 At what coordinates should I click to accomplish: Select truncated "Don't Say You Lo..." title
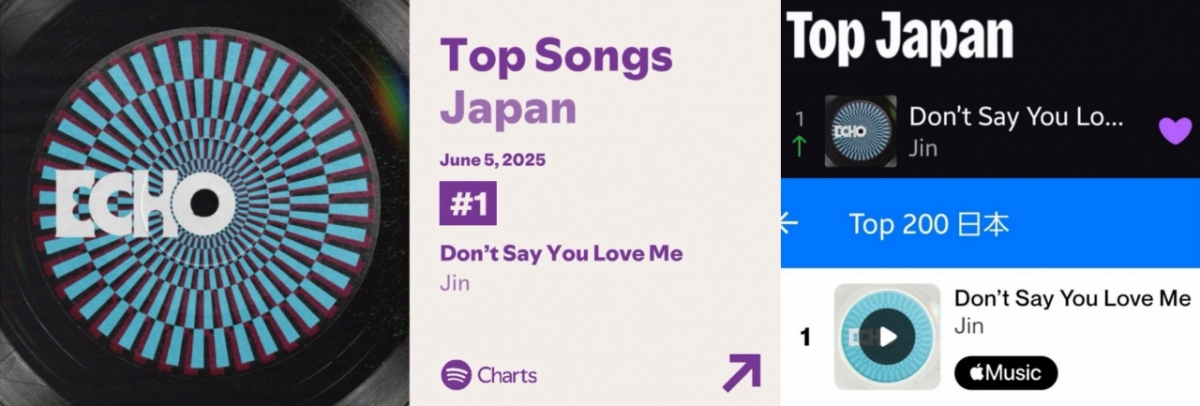(x=1017, y=117)
